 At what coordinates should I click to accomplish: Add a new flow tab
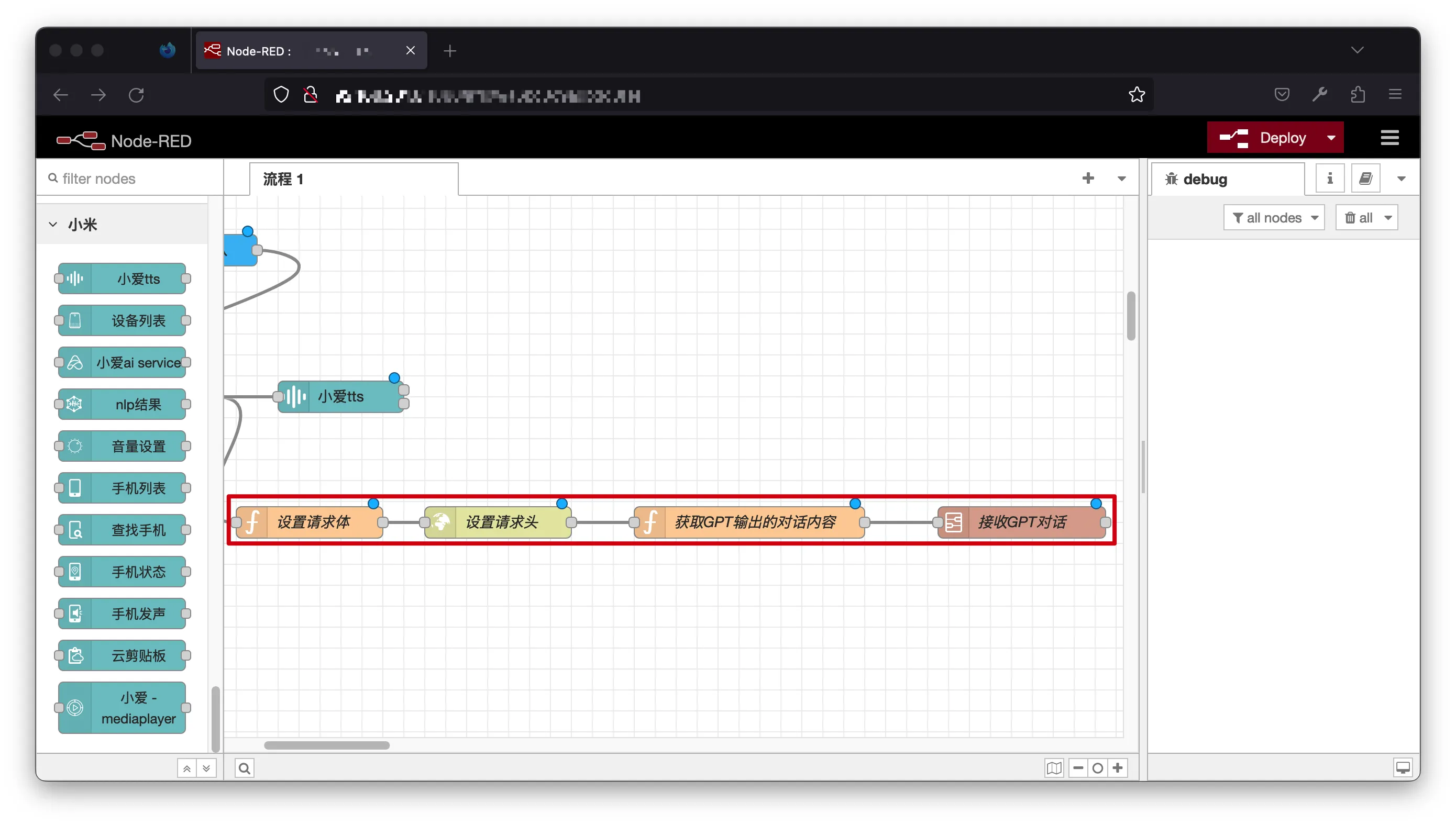coord(1088,179)
